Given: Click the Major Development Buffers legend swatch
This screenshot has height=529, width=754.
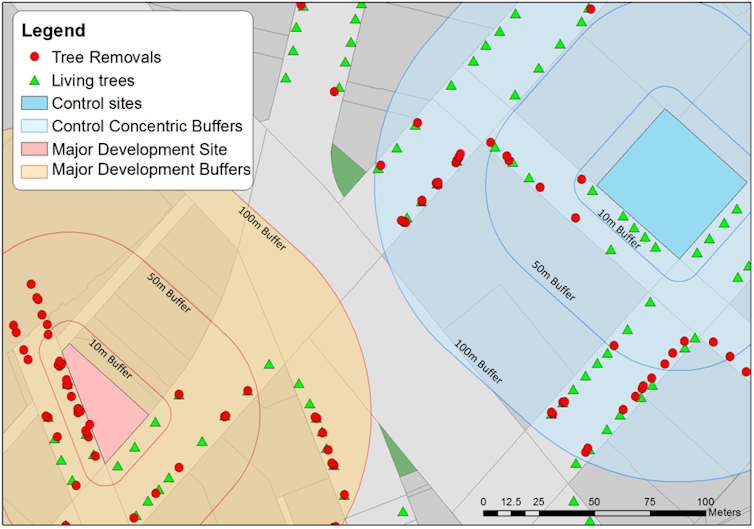Looking at the screenshot, I should [x=34, y=170].
